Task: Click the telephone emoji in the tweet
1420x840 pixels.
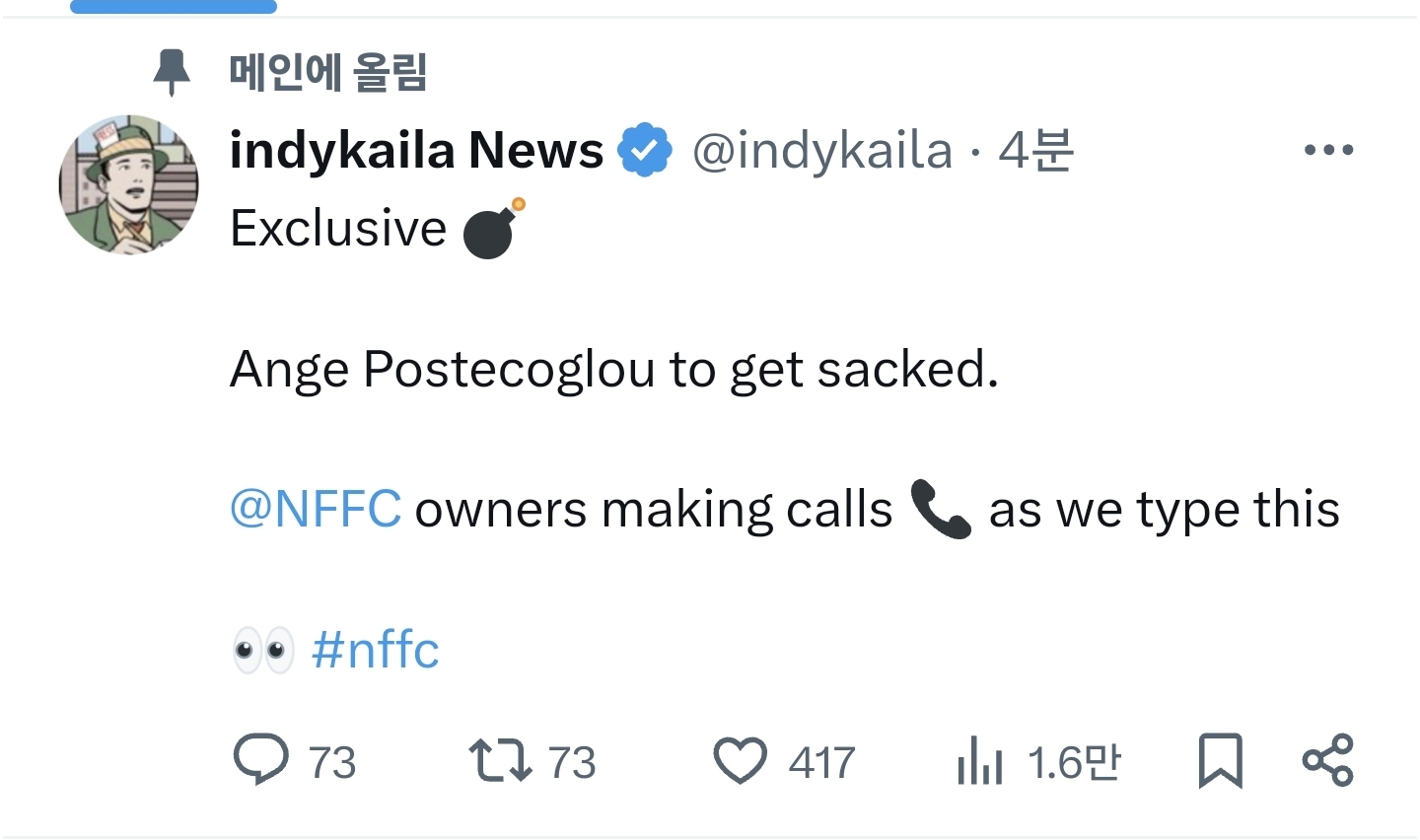Action: click(941, 509)
